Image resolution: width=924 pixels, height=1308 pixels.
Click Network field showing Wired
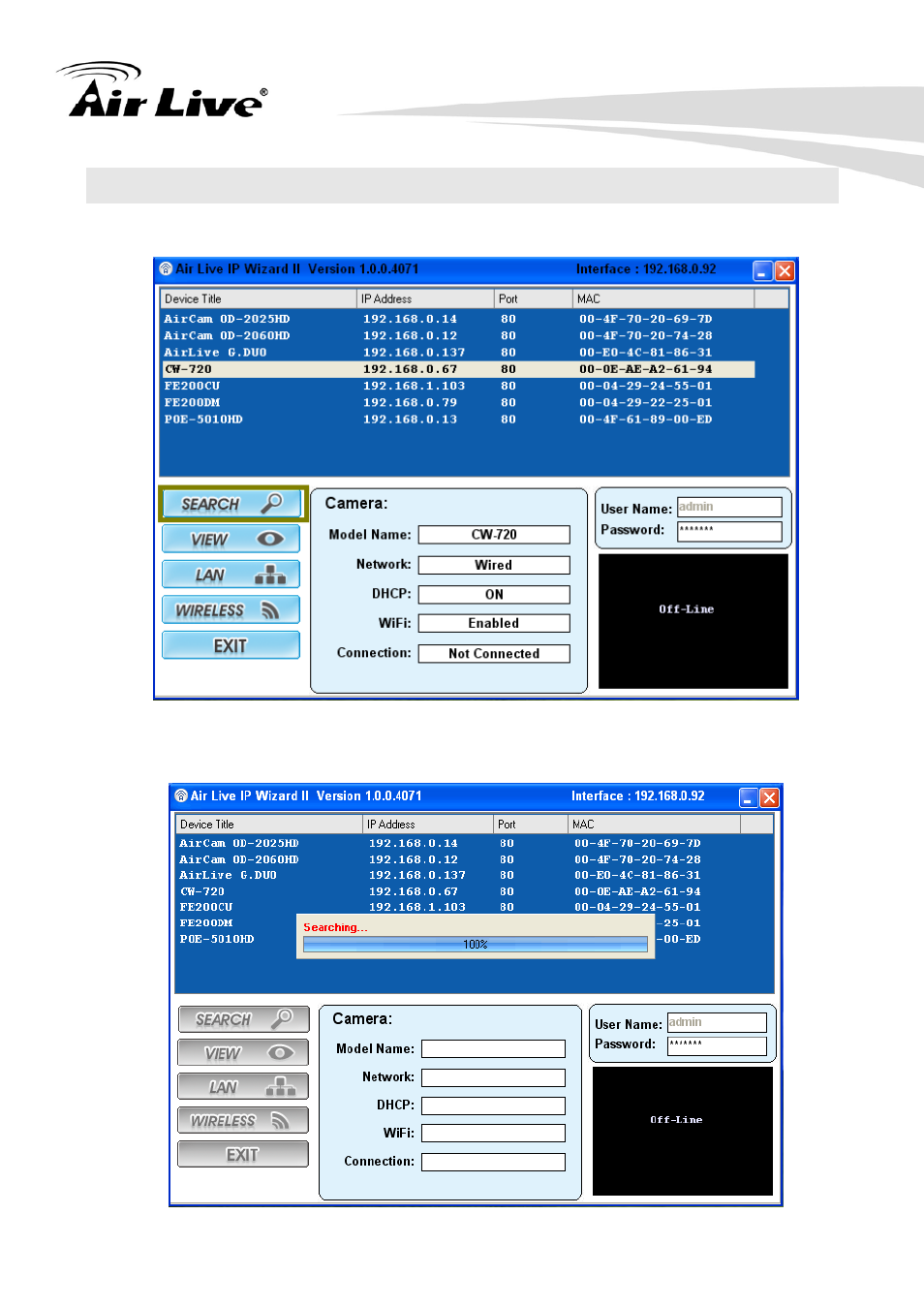[x=494, y=565]
